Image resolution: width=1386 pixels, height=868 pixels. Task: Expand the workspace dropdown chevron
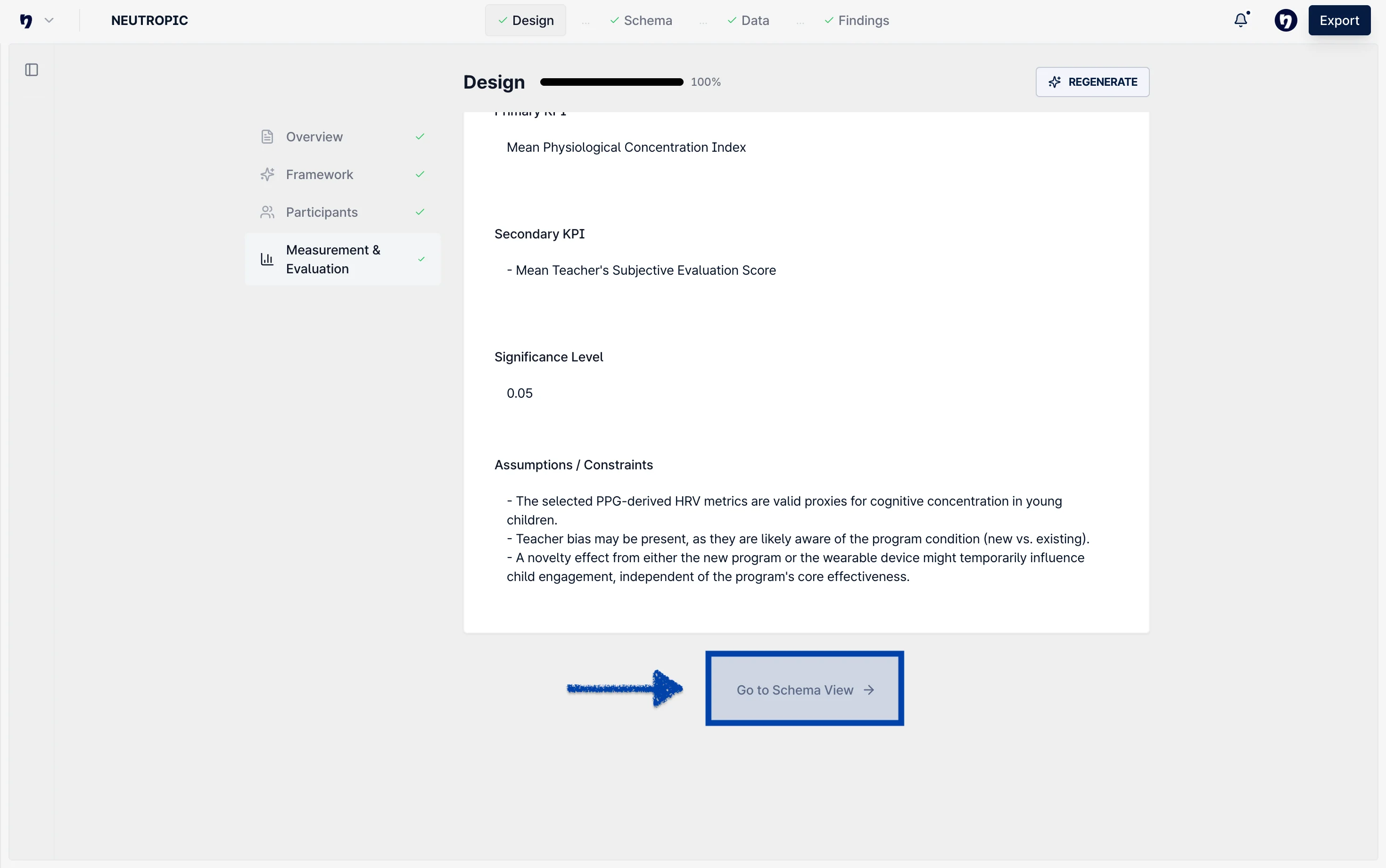tap(49, 21)
